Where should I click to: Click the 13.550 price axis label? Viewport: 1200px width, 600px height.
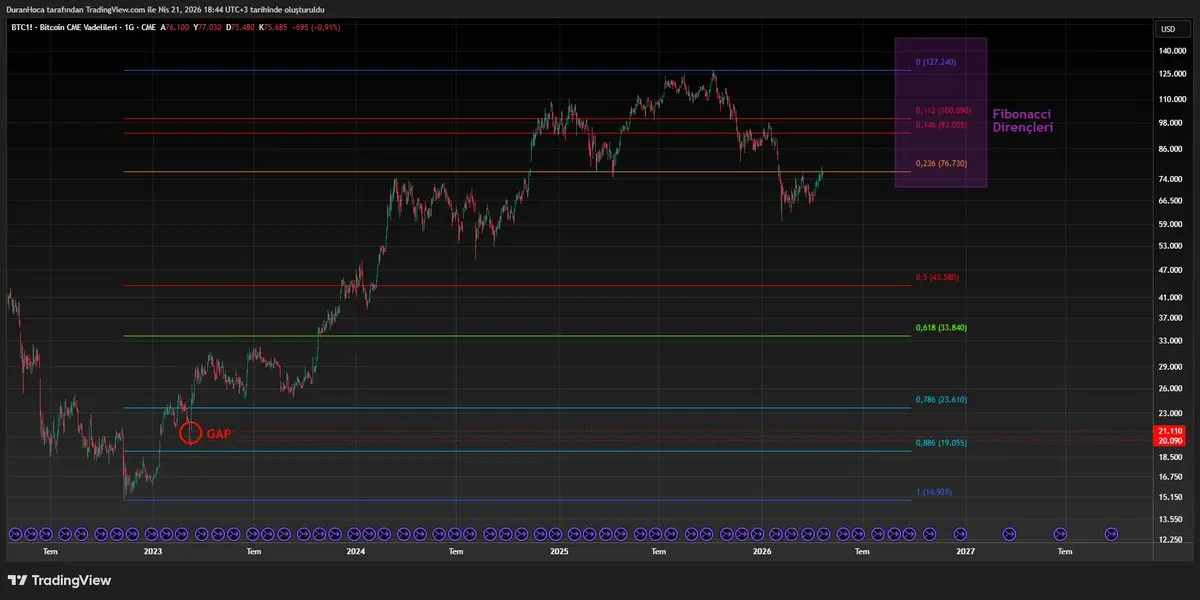[1170, 519]
